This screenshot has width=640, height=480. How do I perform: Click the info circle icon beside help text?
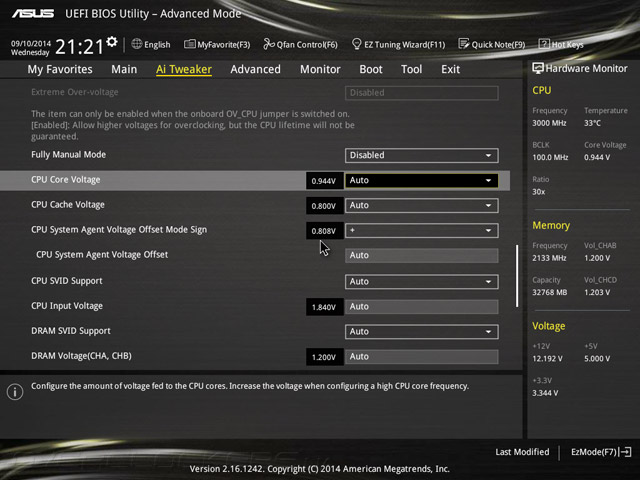click(x=15, y=392)
